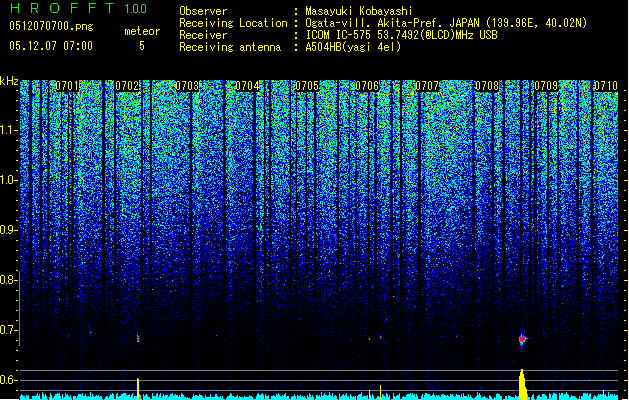The image size is (629, 400).
Task: Click the 0.6 frequency axis label
Action: coord(8,380)
